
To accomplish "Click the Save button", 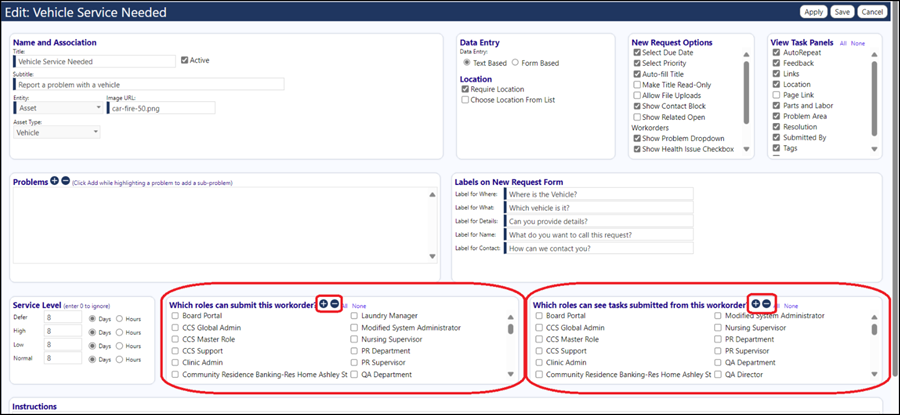I will 843,12.
